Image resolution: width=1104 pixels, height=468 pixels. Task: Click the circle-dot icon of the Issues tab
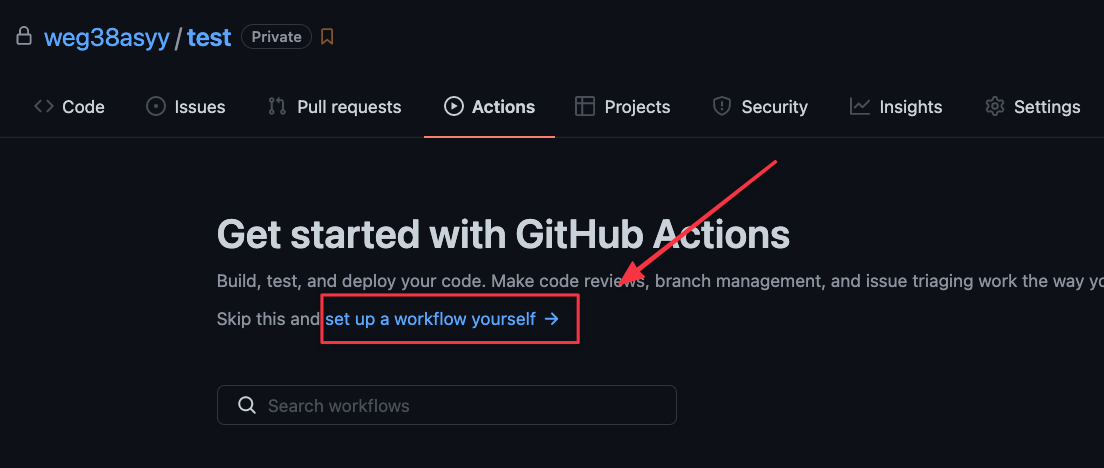coord(156,106)
